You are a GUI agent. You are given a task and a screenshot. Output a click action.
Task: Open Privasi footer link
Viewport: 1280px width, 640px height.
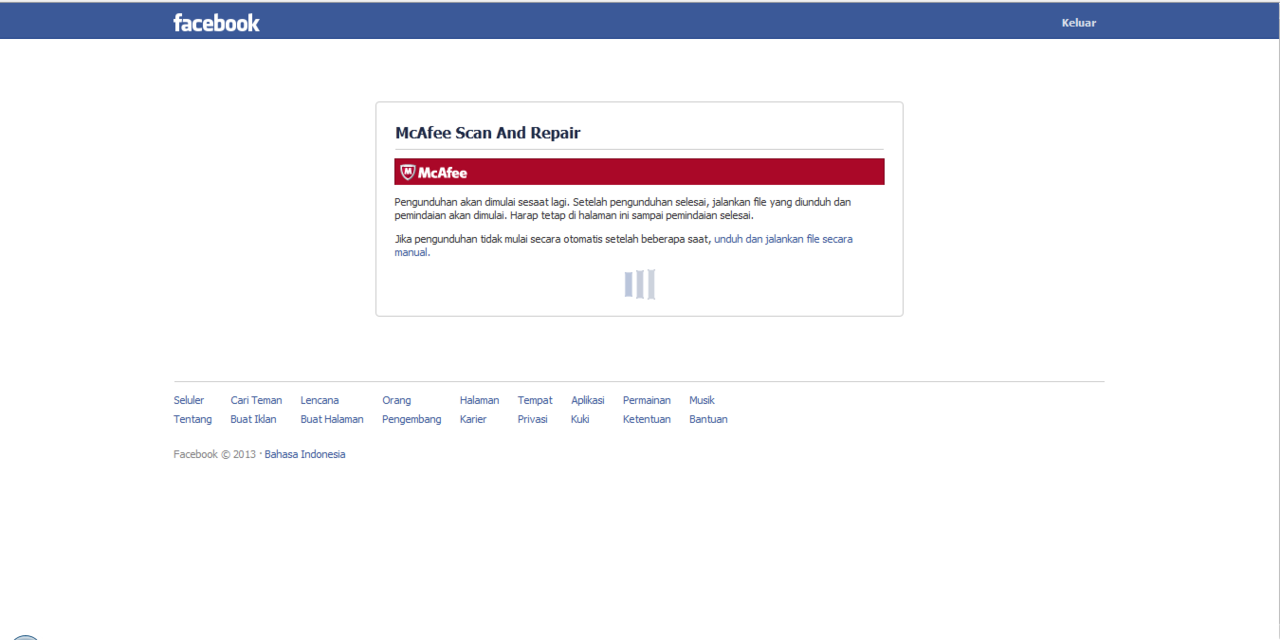point(532,419)
